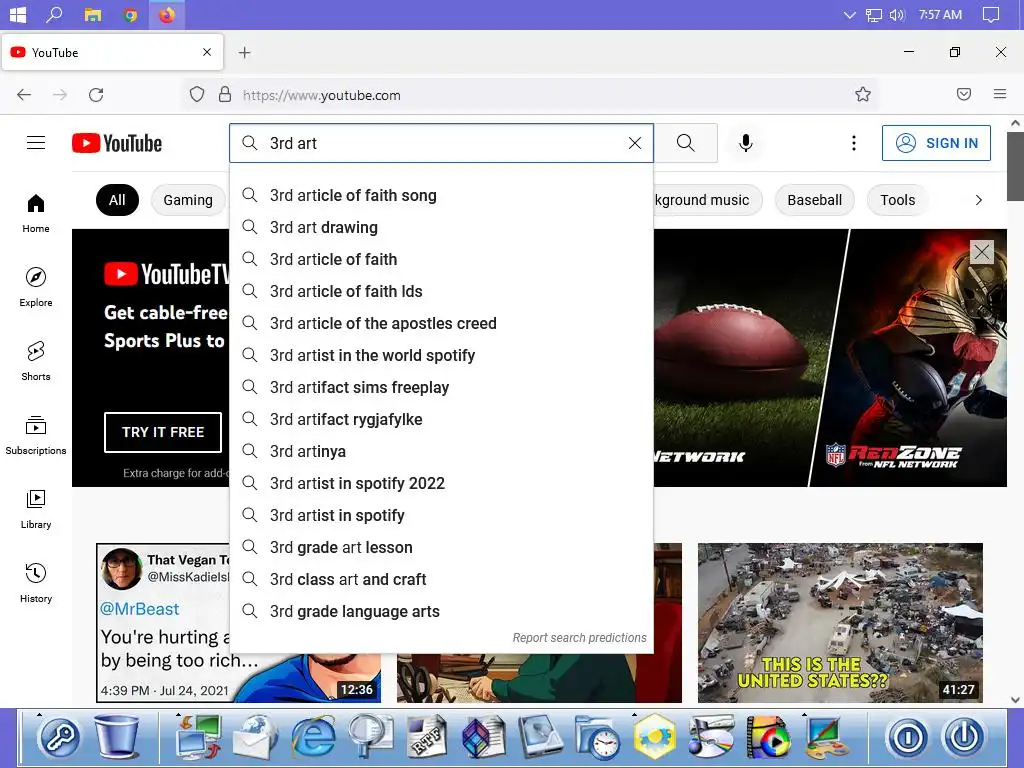The height and width of the screenshot is (768, 1024).
Task: Open File Explorer from taskbar
Action: coord(93,14)
